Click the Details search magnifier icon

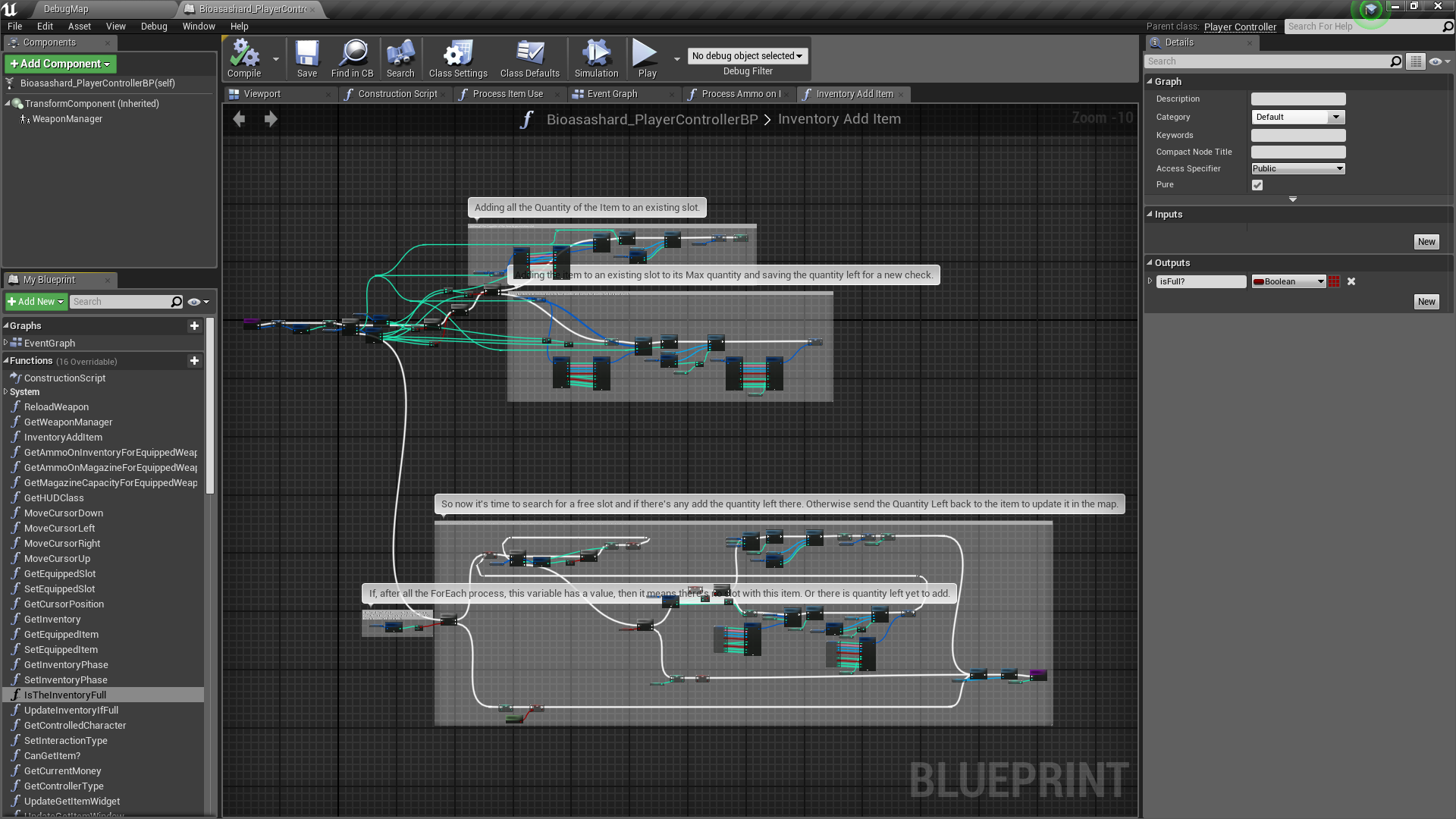(1395, 61)
